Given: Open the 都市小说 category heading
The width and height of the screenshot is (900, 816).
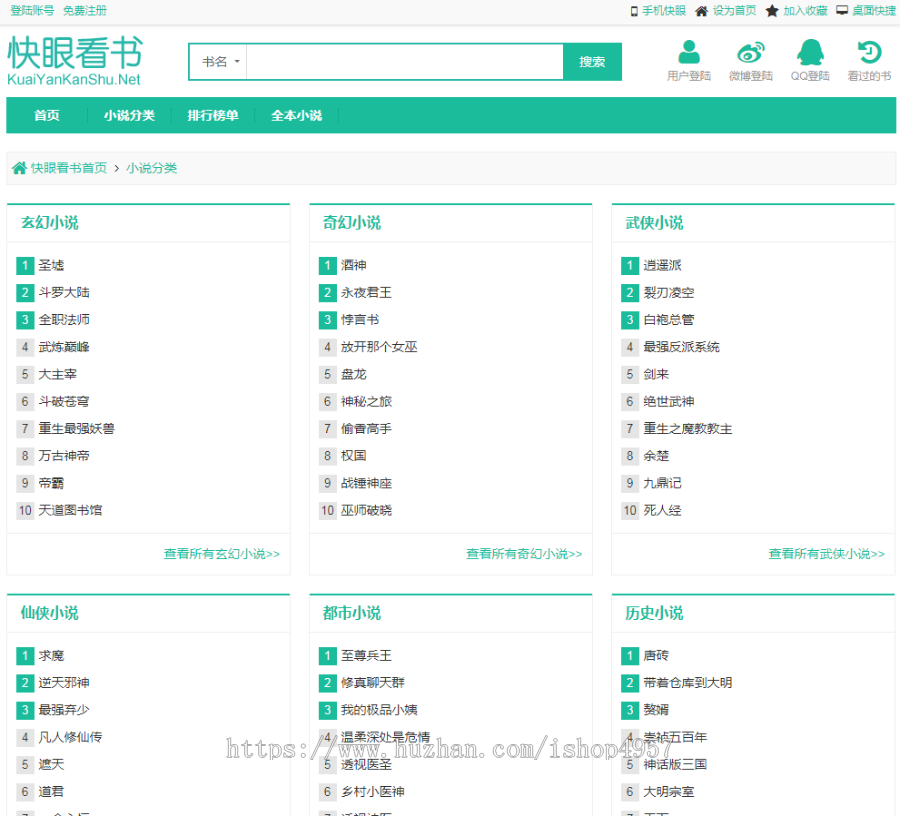Looking at the screenshot, I should [x=352, y=613].
